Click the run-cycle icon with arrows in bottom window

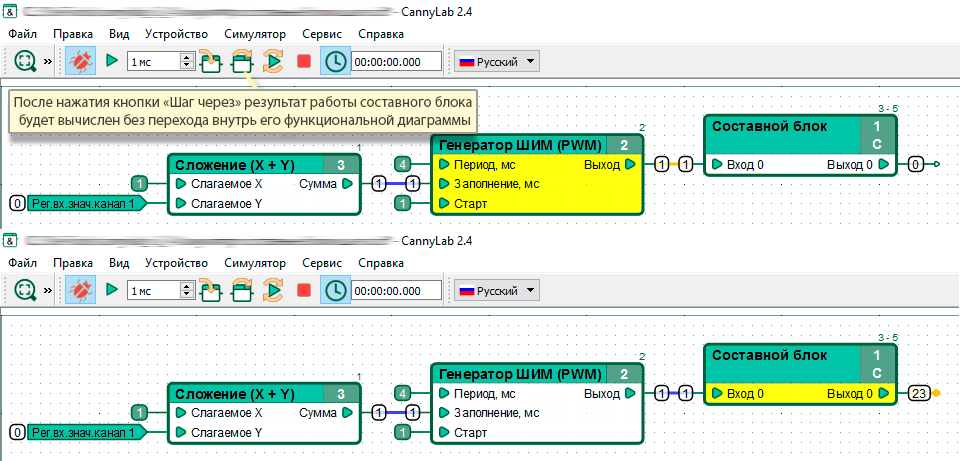pyautogui.click(x=273, y=290)
